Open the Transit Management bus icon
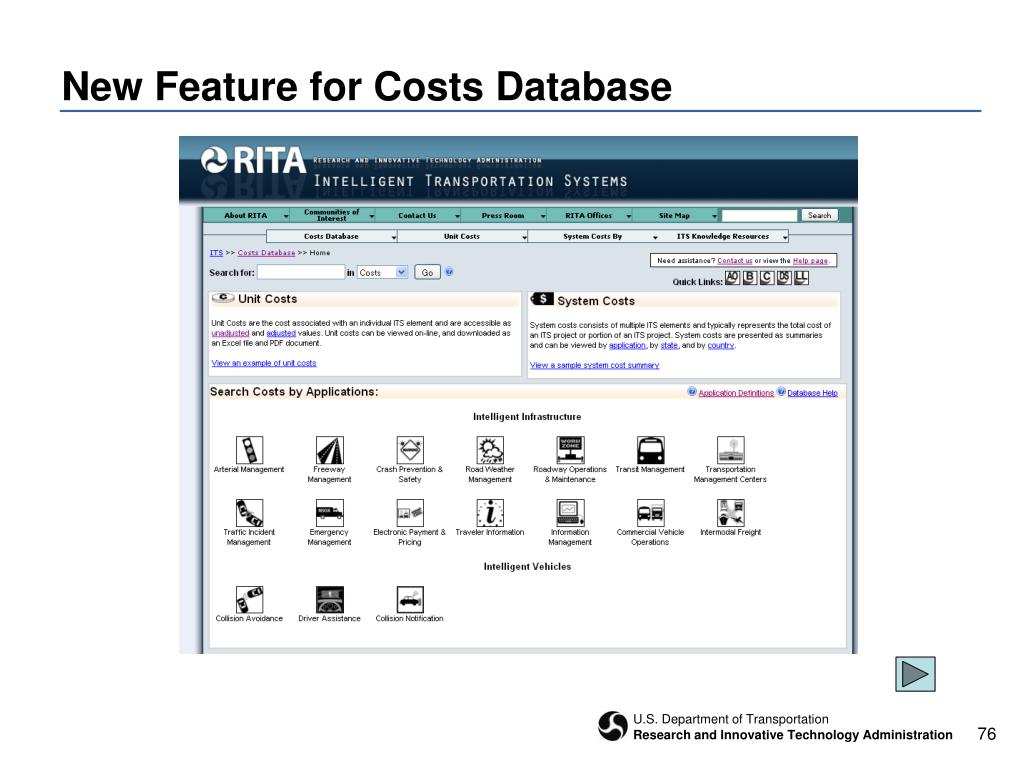Screen dimensions: 1024x768 (650, 450)
